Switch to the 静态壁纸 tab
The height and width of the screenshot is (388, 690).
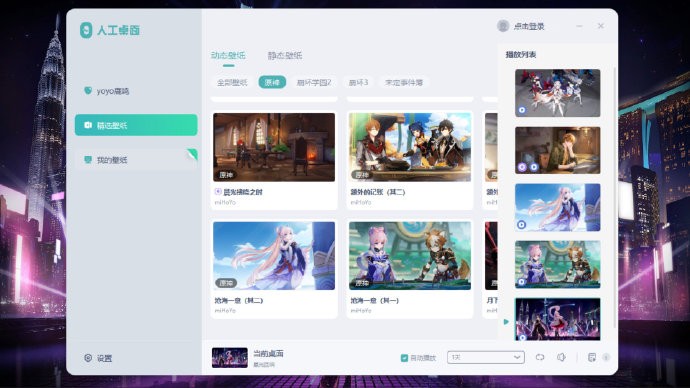(x=285, y=55)
